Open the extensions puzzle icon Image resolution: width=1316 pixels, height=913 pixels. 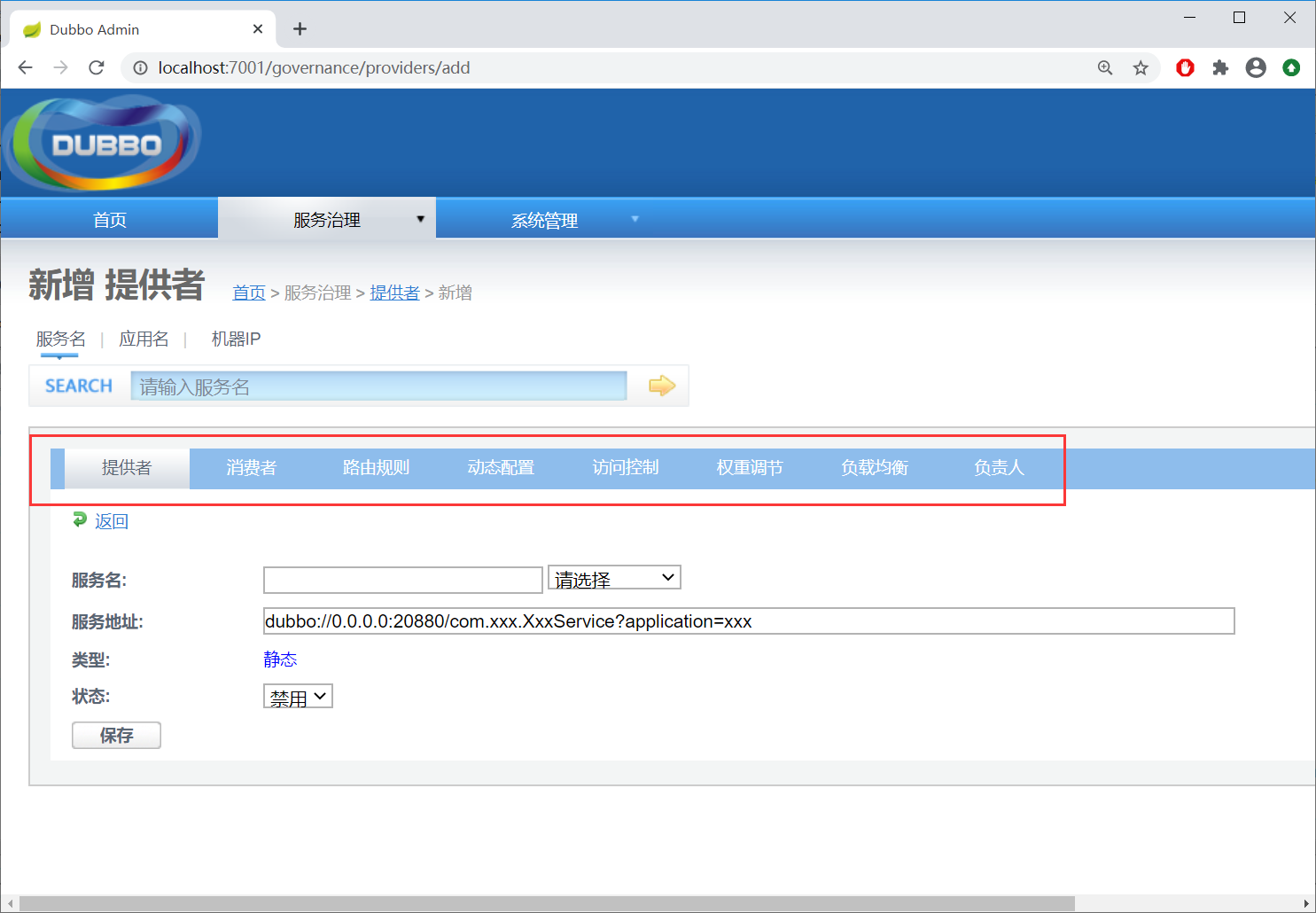click(1220, 67)
